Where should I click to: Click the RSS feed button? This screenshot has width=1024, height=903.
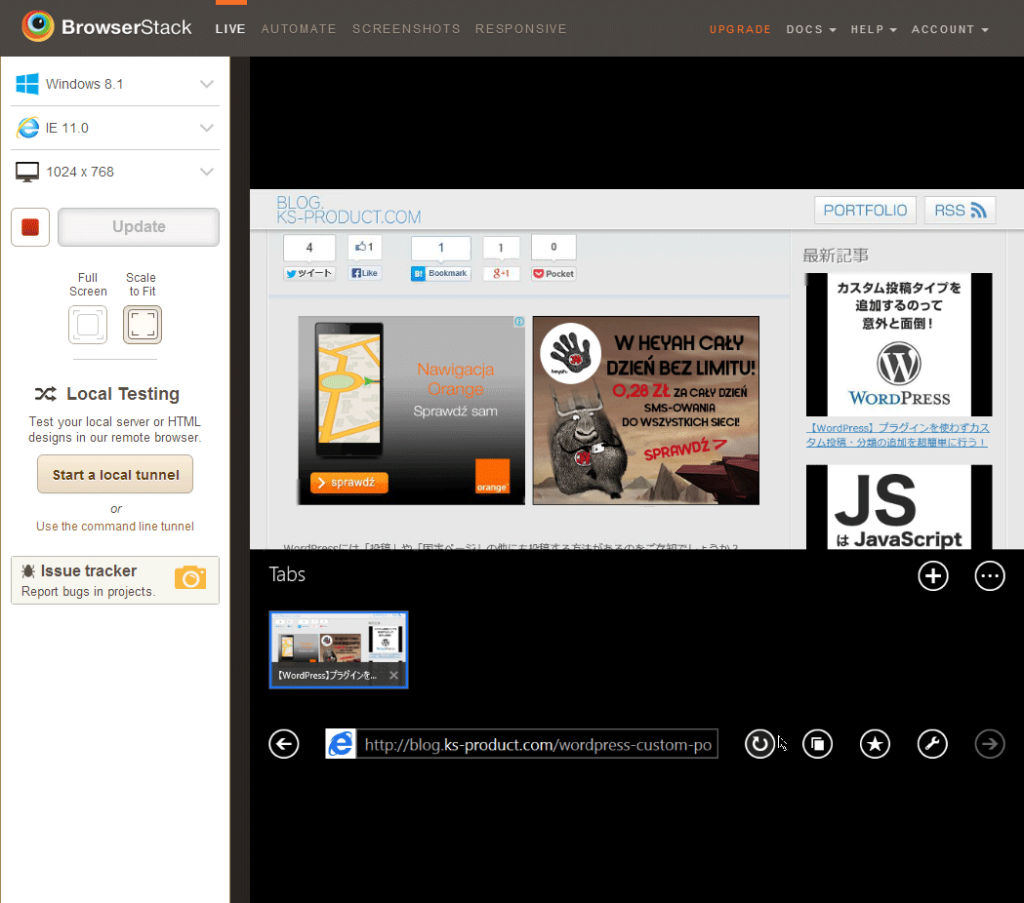coord(960,210)
